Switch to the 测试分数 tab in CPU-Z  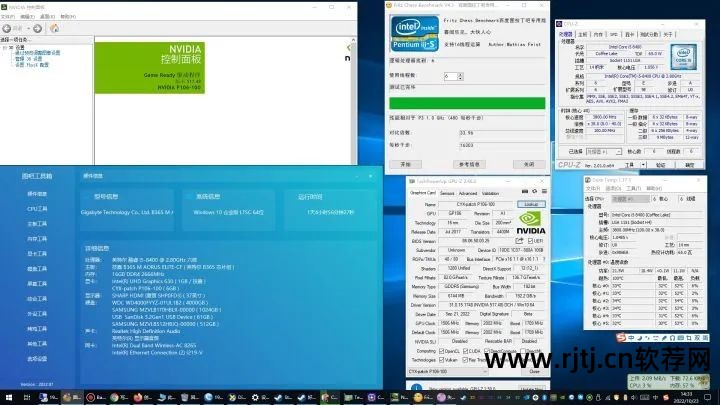(x=649, y=34)
